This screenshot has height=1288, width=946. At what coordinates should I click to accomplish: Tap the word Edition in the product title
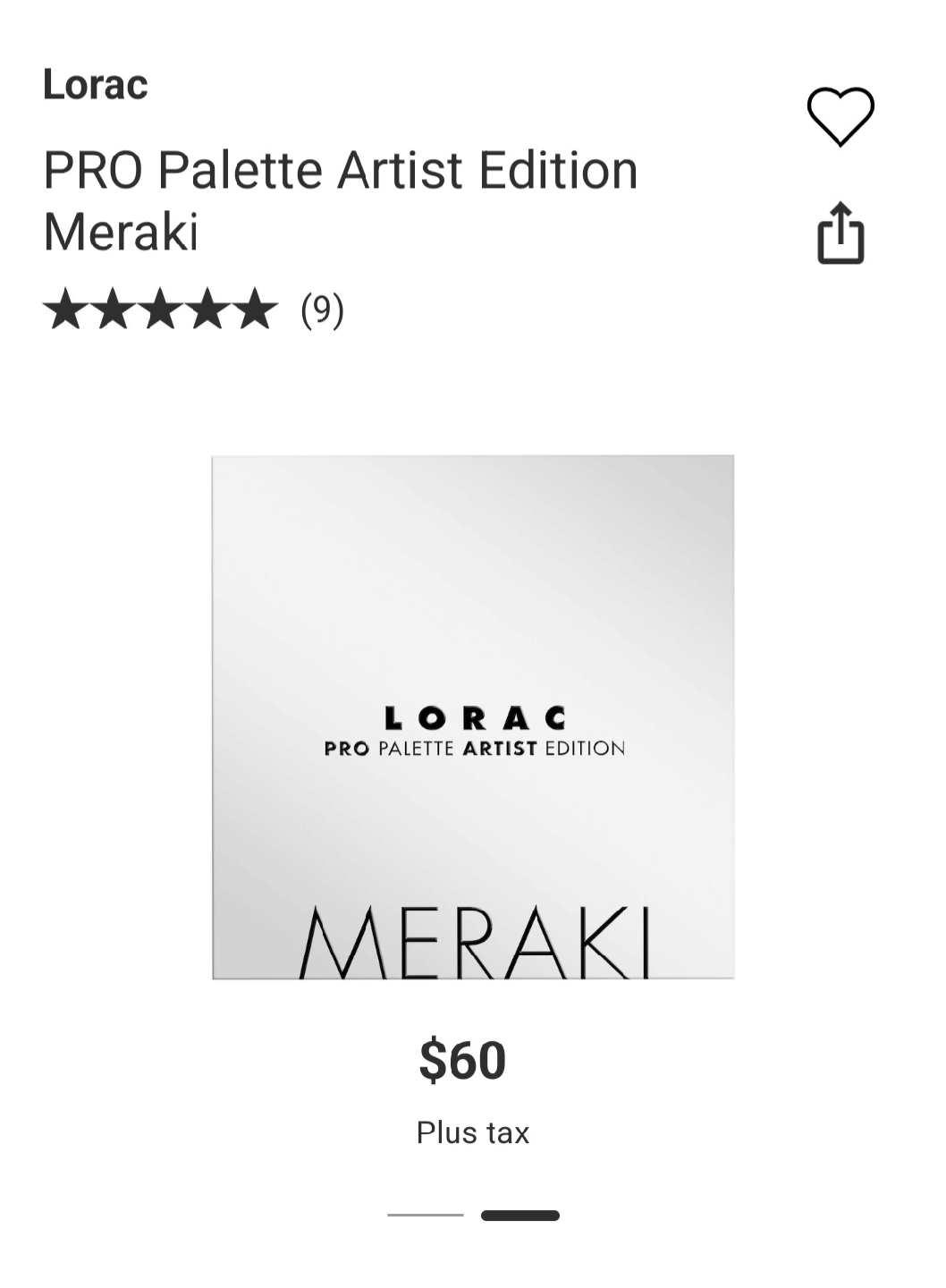(558, 170)
